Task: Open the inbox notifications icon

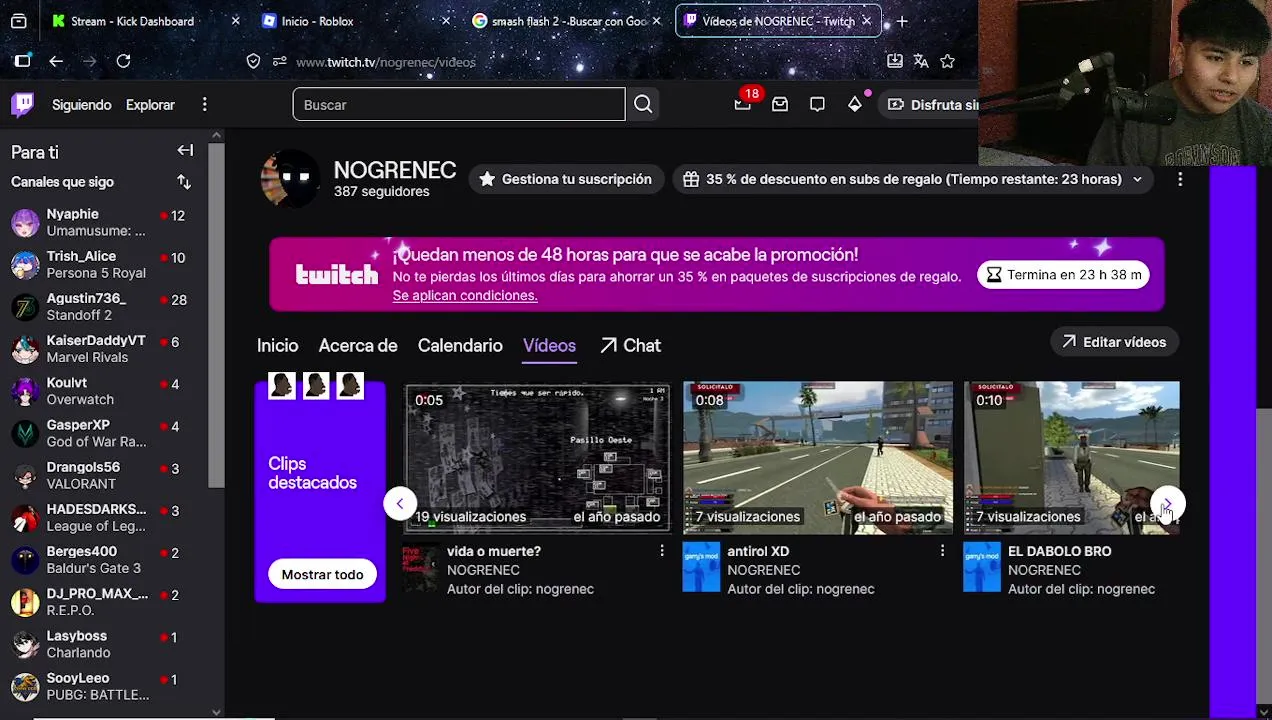Action: tap(780, 105)
